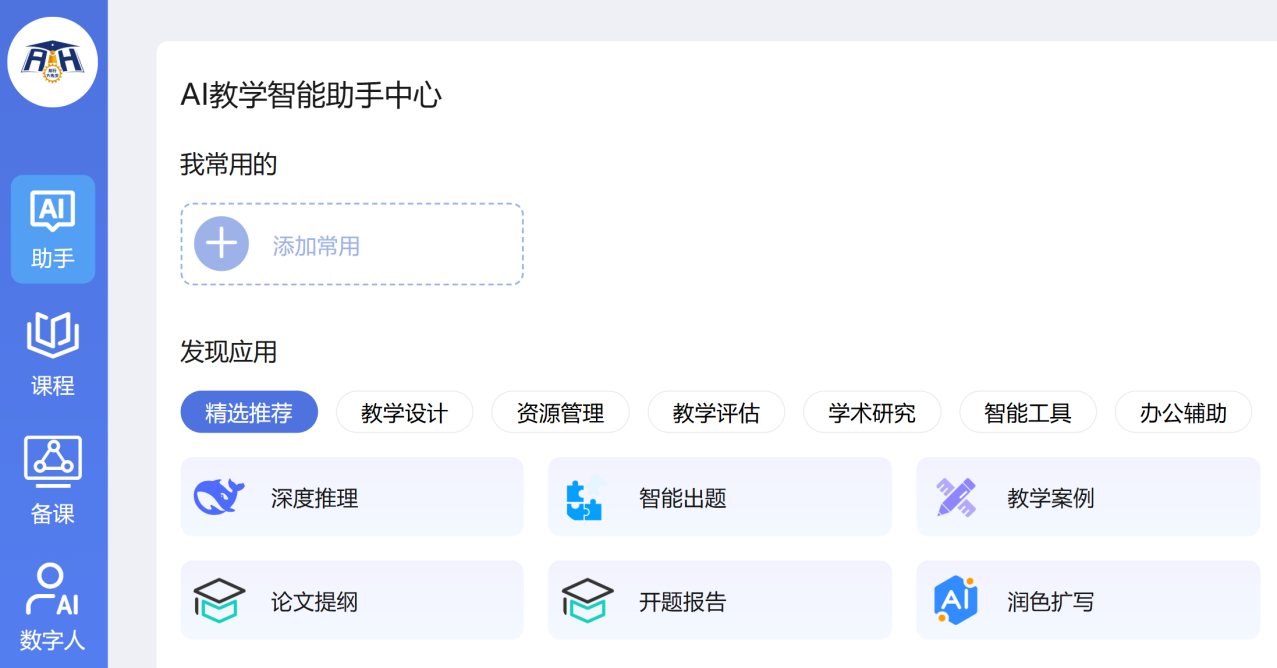The image size is (1277, 668).
Task: Launch 深度推理 whale icon app
Action: click(219, 497)
